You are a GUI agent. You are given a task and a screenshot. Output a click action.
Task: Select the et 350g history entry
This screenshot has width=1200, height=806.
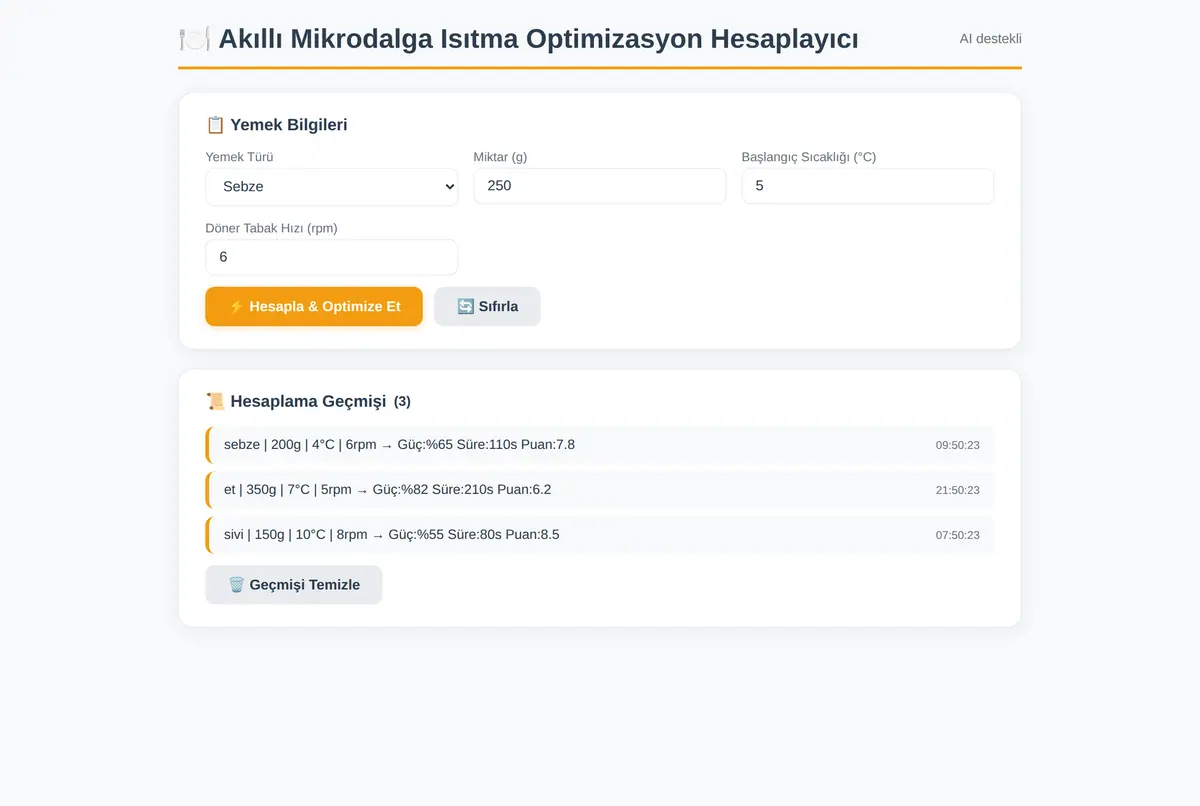tap(600, 490)
